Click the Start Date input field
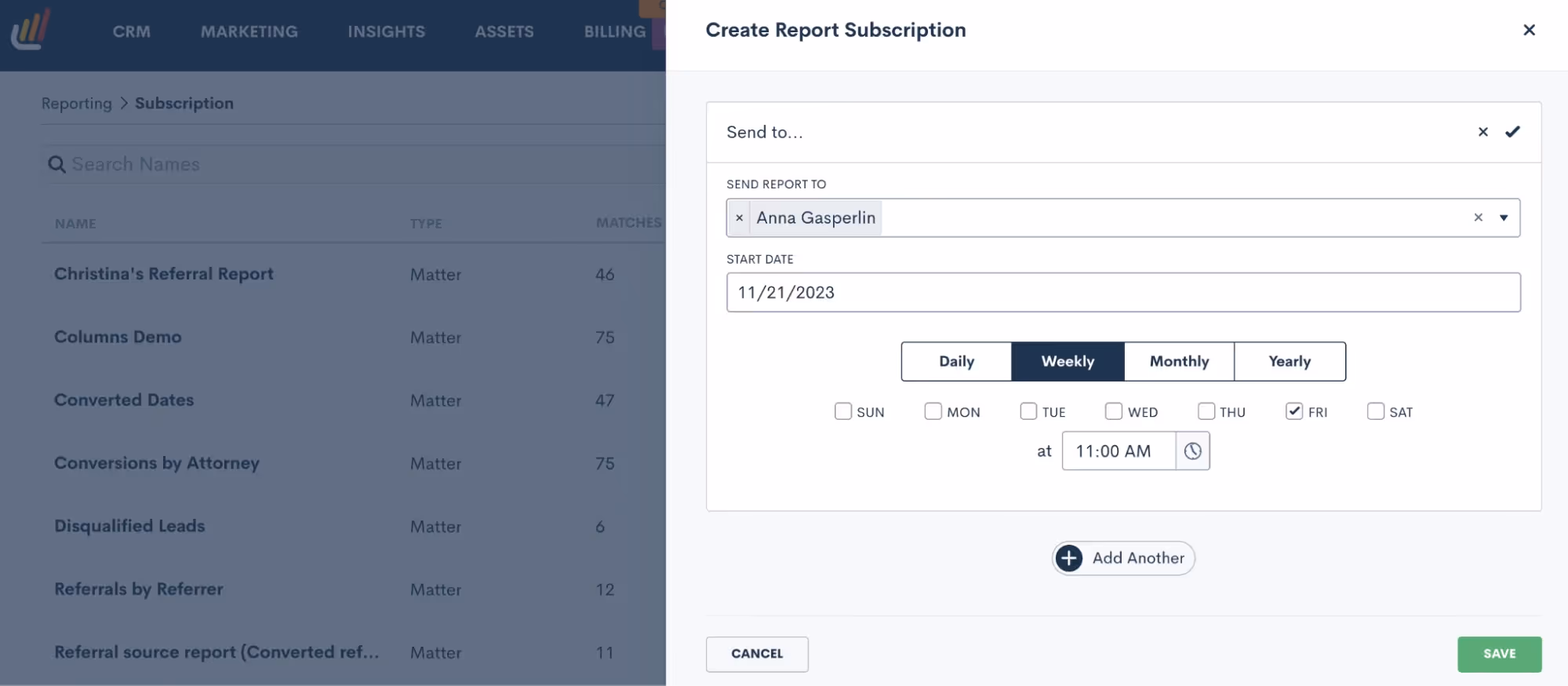This screenshot has height=686, width=1568. [1123, 293]
